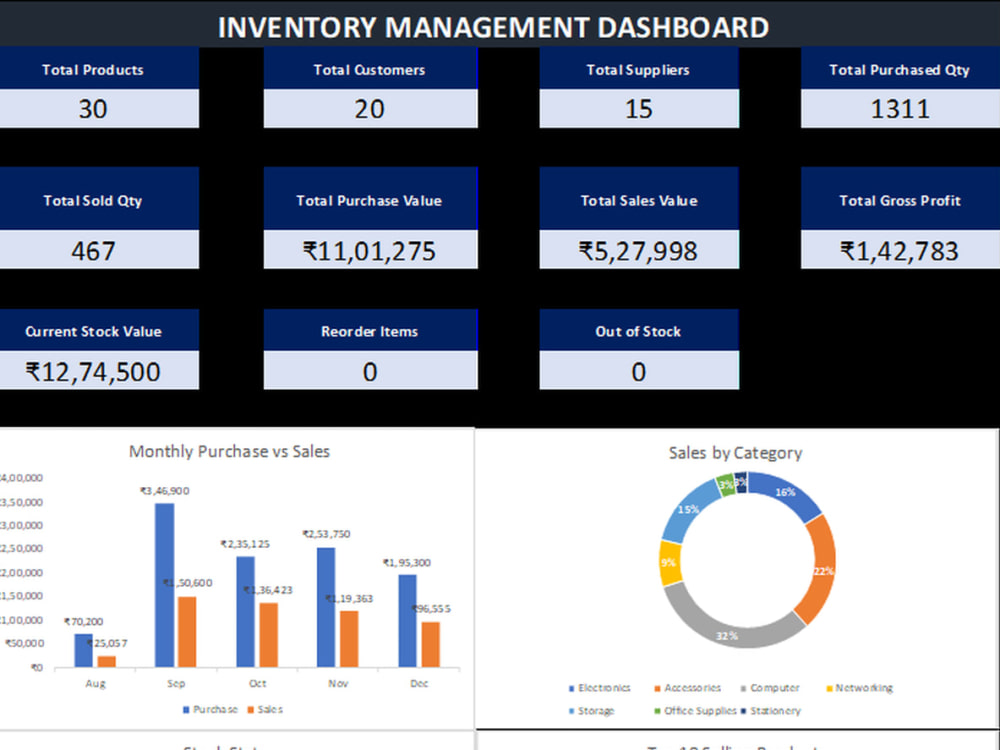1000x750 pixels.
Task: Click the blue Sep purchase bar
Action: 165,585
